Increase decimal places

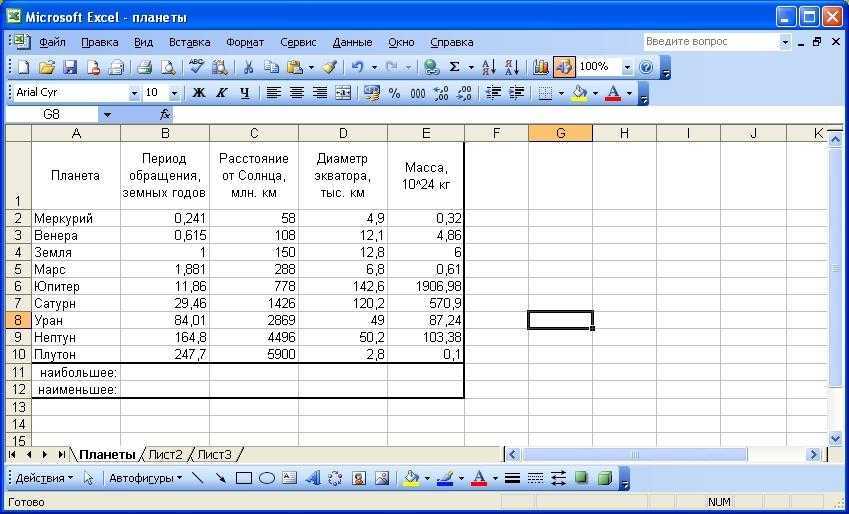pos(441,93)
